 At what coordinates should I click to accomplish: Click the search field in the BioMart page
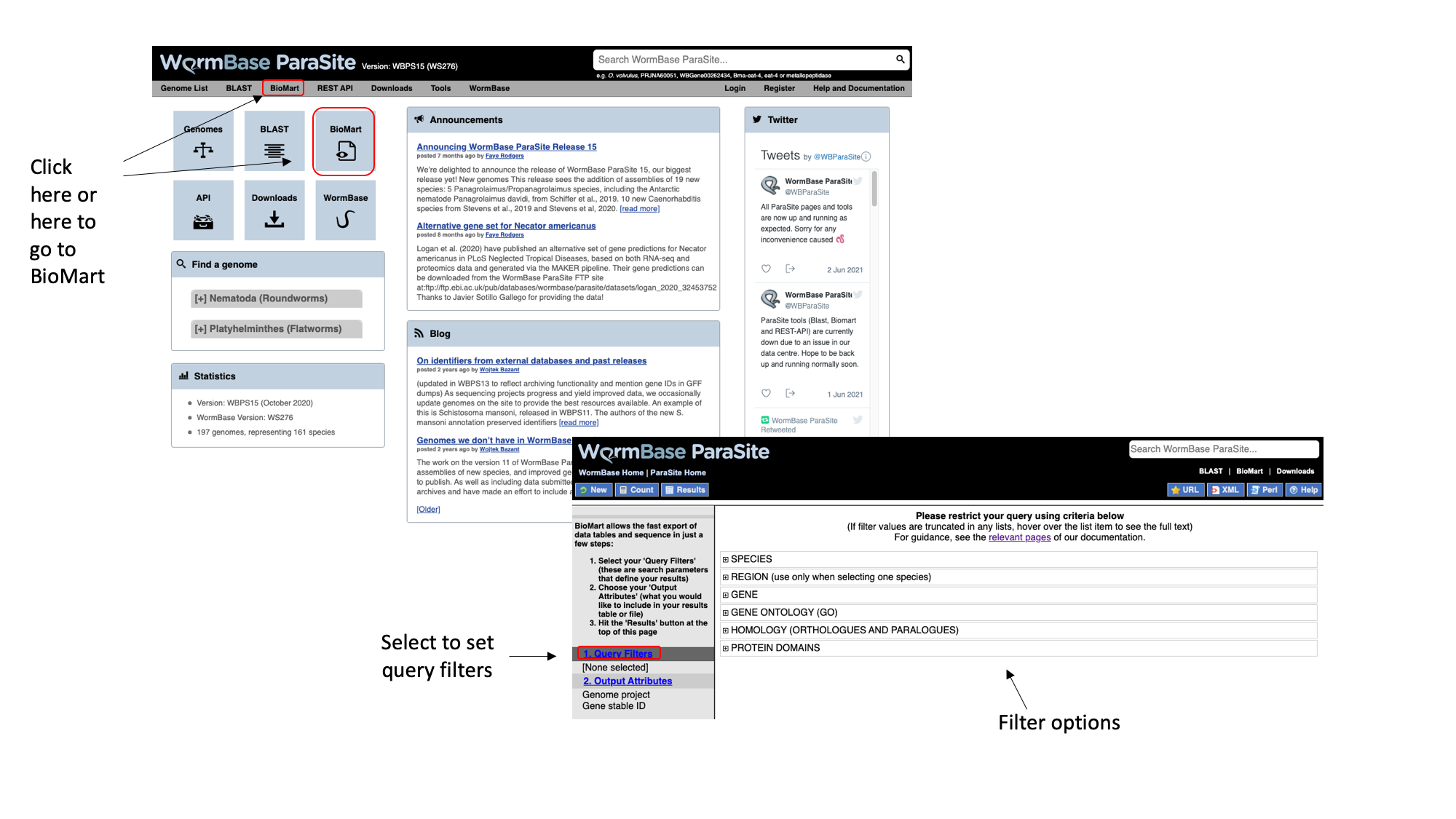pyautogui.click(x=1223, y=449)
